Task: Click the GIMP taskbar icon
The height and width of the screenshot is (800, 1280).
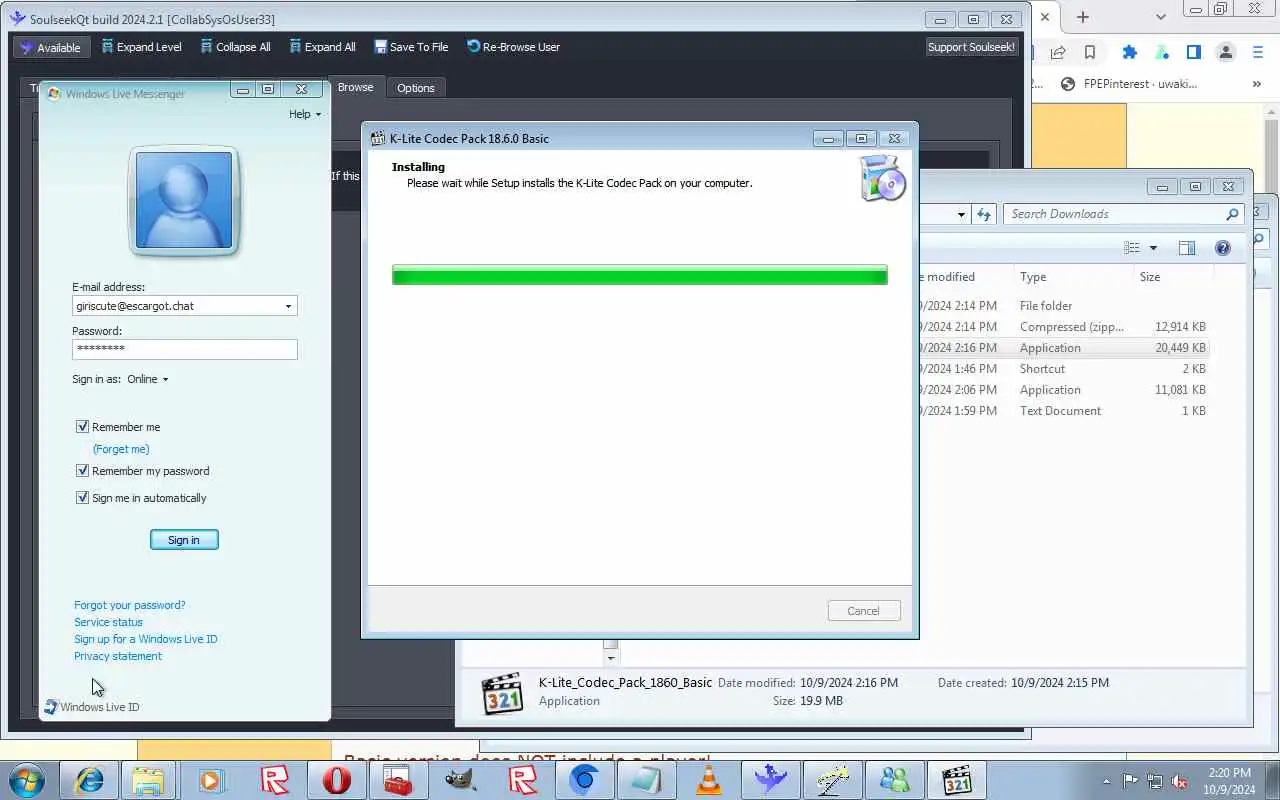Action: tap(460, 781)
